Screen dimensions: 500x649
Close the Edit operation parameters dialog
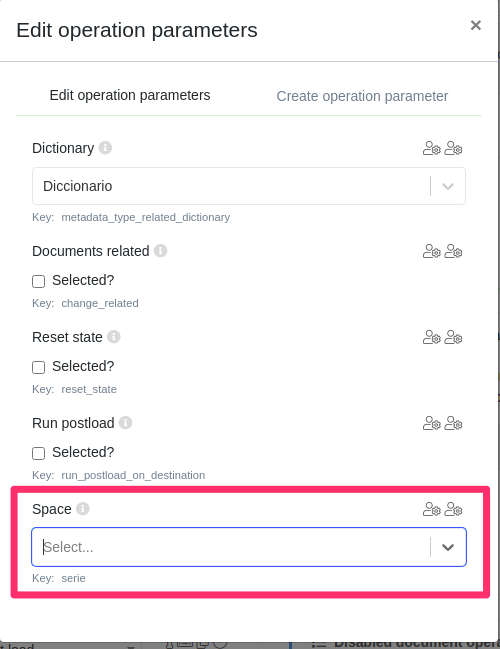(x=476, y=25)
